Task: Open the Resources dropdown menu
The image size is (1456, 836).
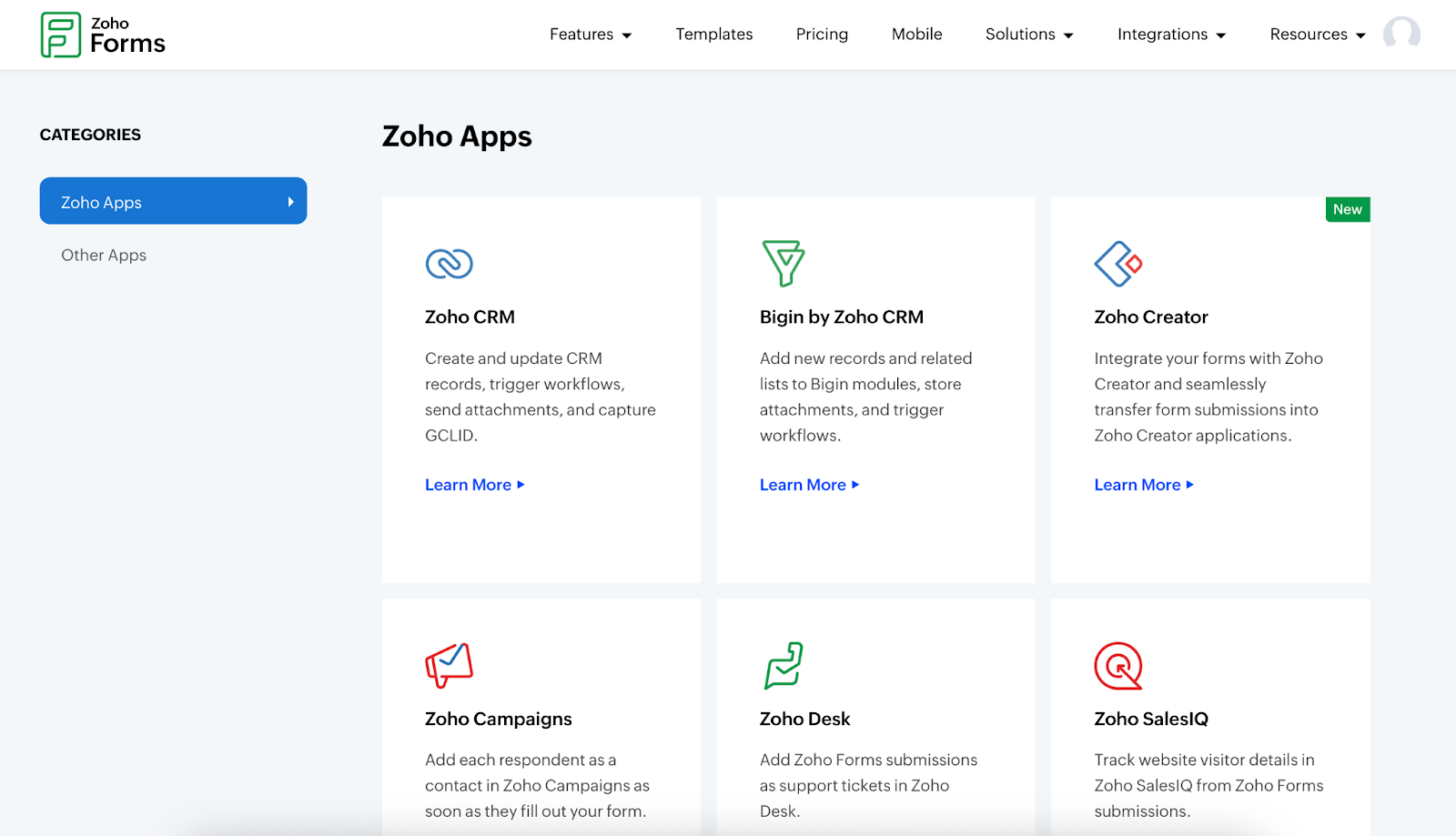Action: pos(1317,35)
